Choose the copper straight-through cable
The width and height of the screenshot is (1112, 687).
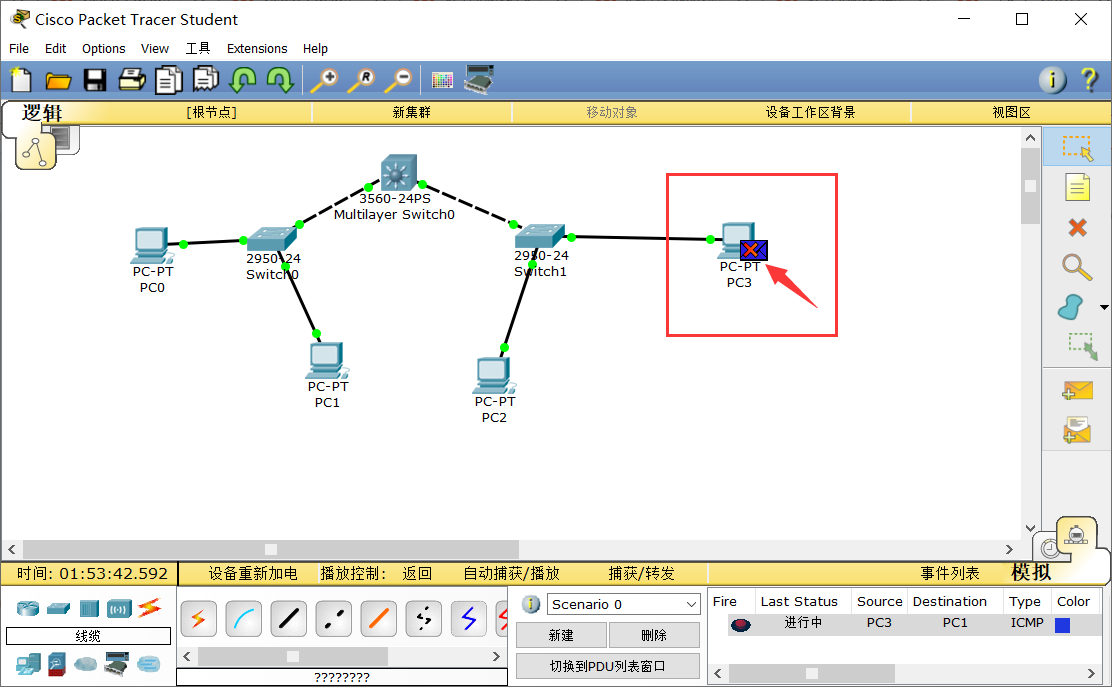(289, 619)
